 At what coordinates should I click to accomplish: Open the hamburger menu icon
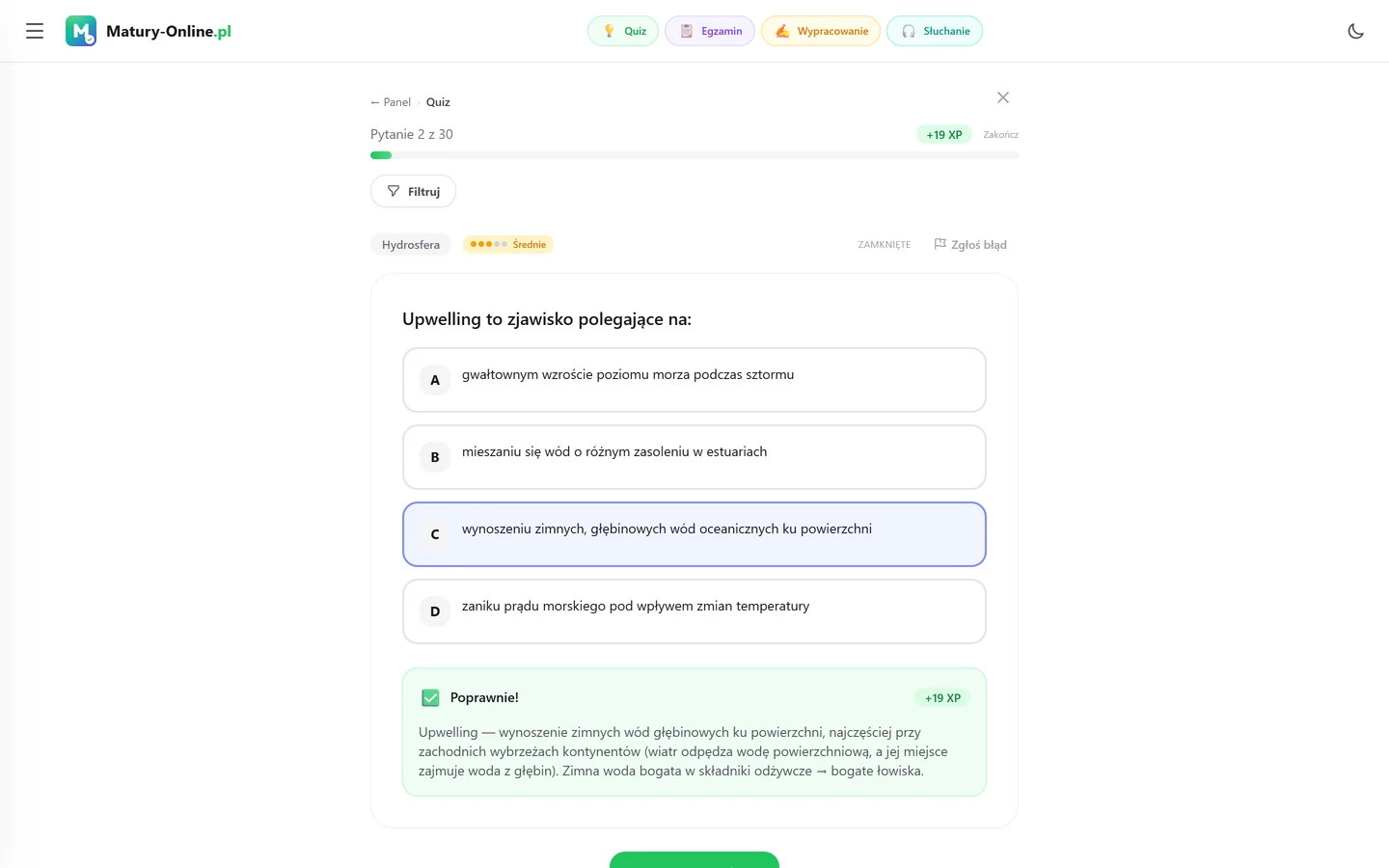click(x=35, y=31)
